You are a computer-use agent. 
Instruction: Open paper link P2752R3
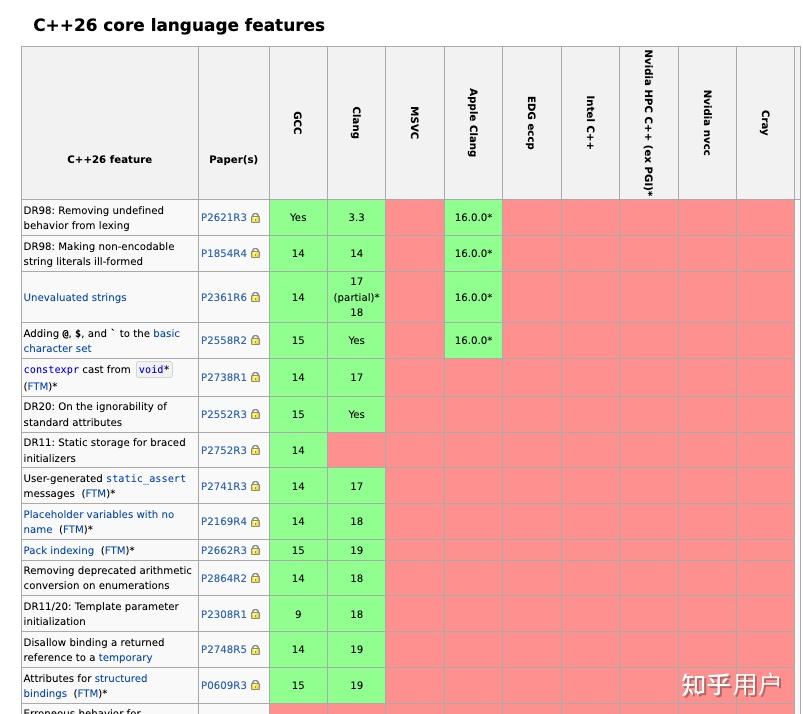click(x=223, y=450)
